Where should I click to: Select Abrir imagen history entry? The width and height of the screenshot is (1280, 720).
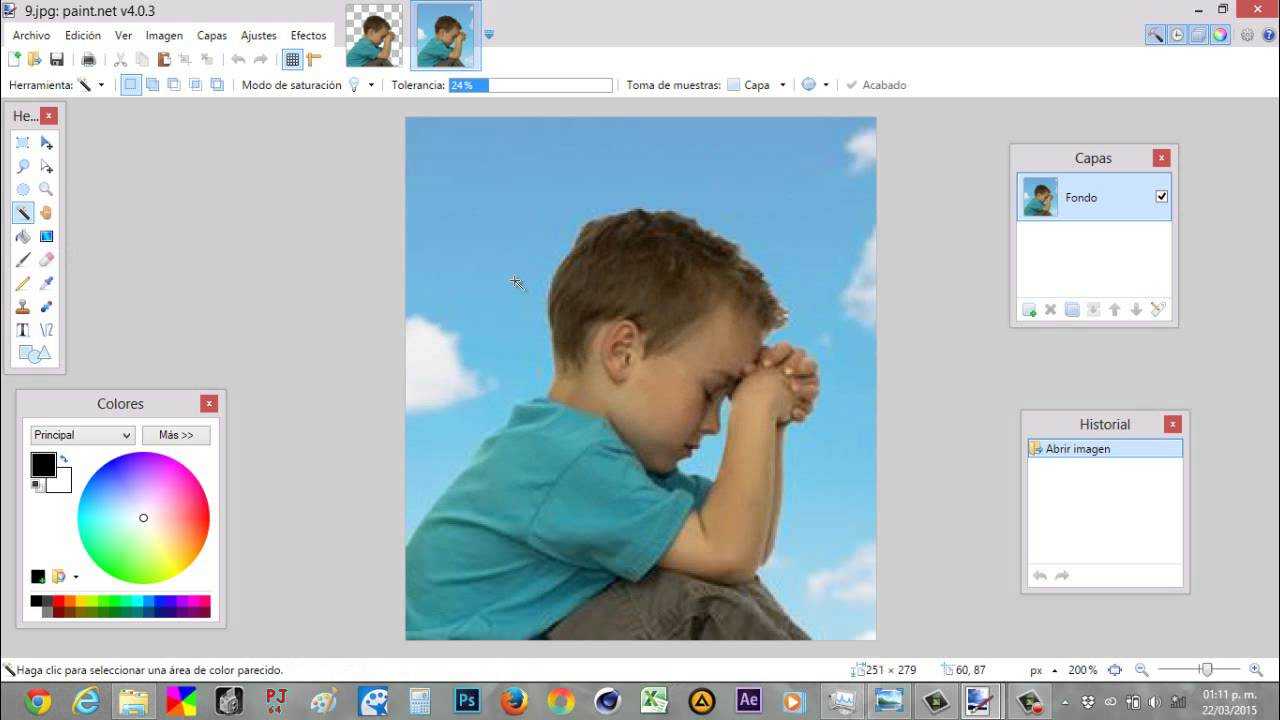tap(1105, 449)
